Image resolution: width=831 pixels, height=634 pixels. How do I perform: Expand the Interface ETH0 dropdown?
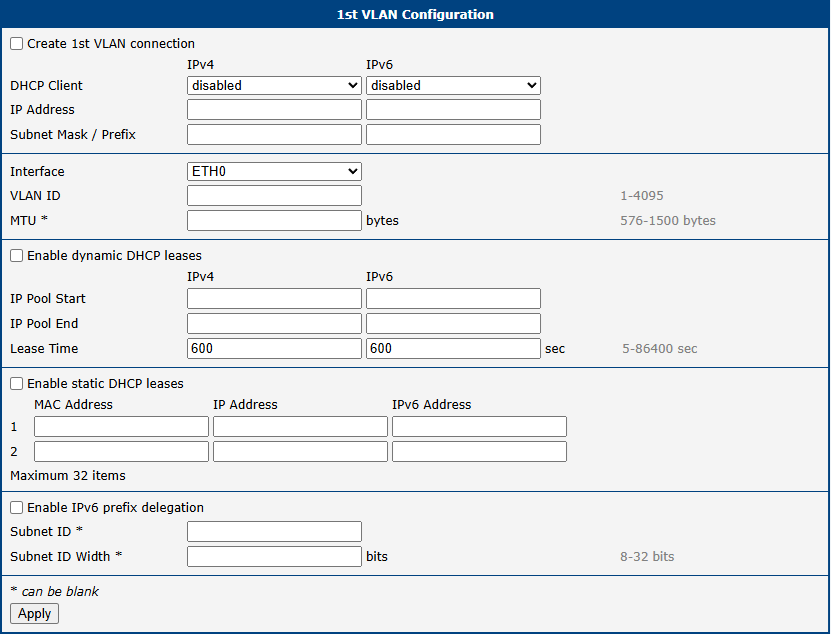(275, 171)
